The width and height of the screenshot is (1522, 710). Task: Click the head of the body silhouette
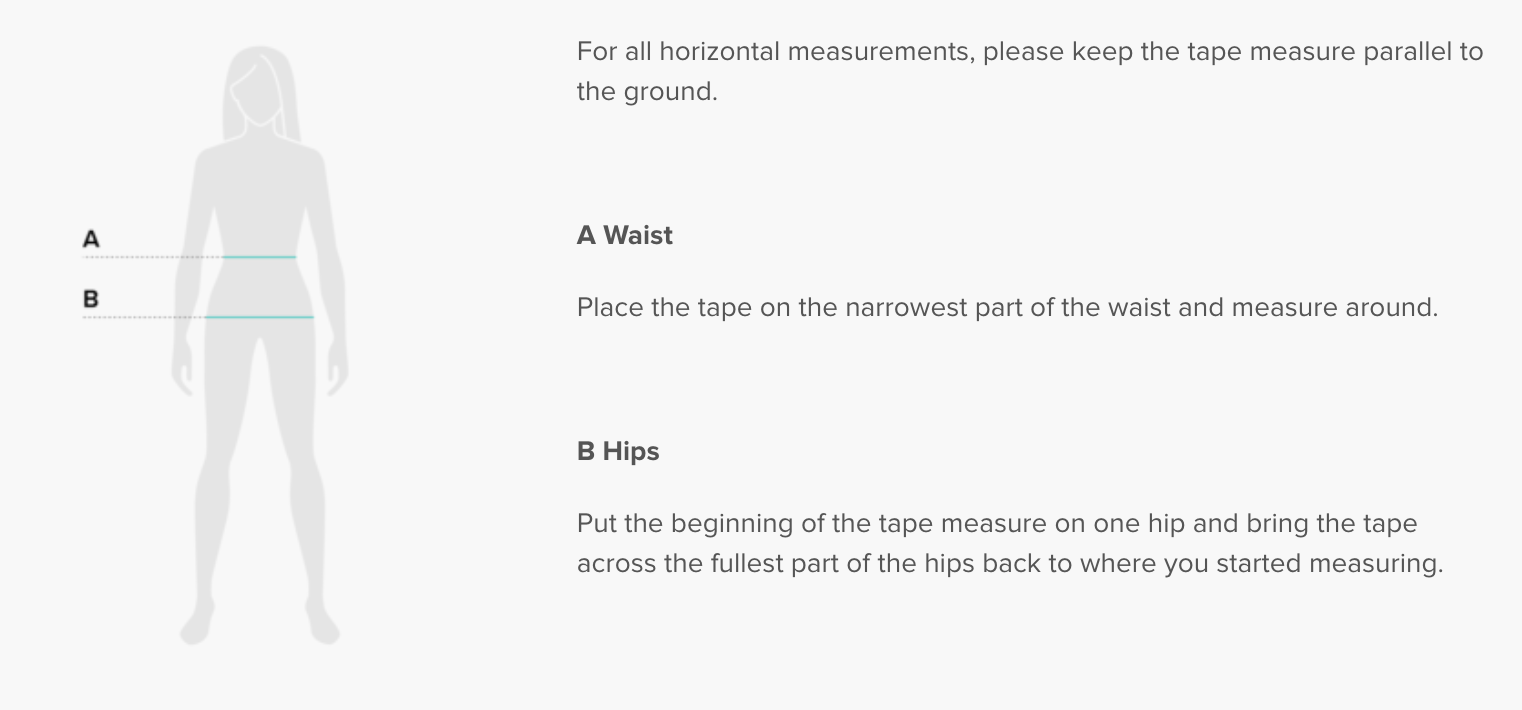click(260, 85)
